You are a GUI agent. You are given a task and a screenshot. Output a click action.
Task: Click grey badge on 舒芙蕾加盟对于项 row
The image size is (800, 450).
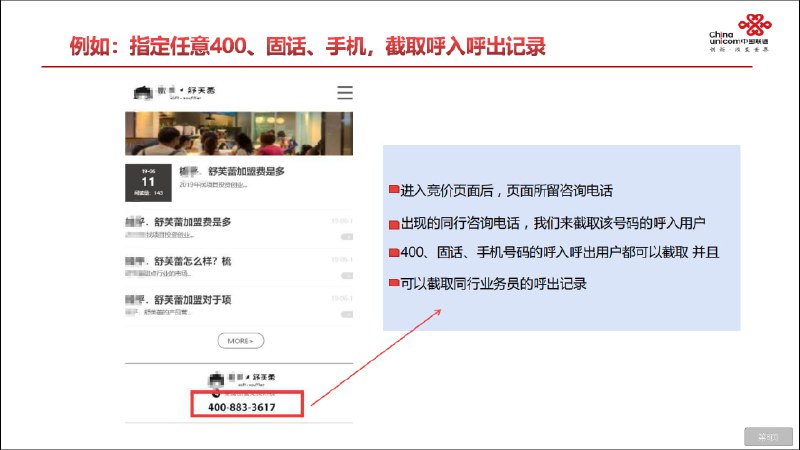(347, 313)
